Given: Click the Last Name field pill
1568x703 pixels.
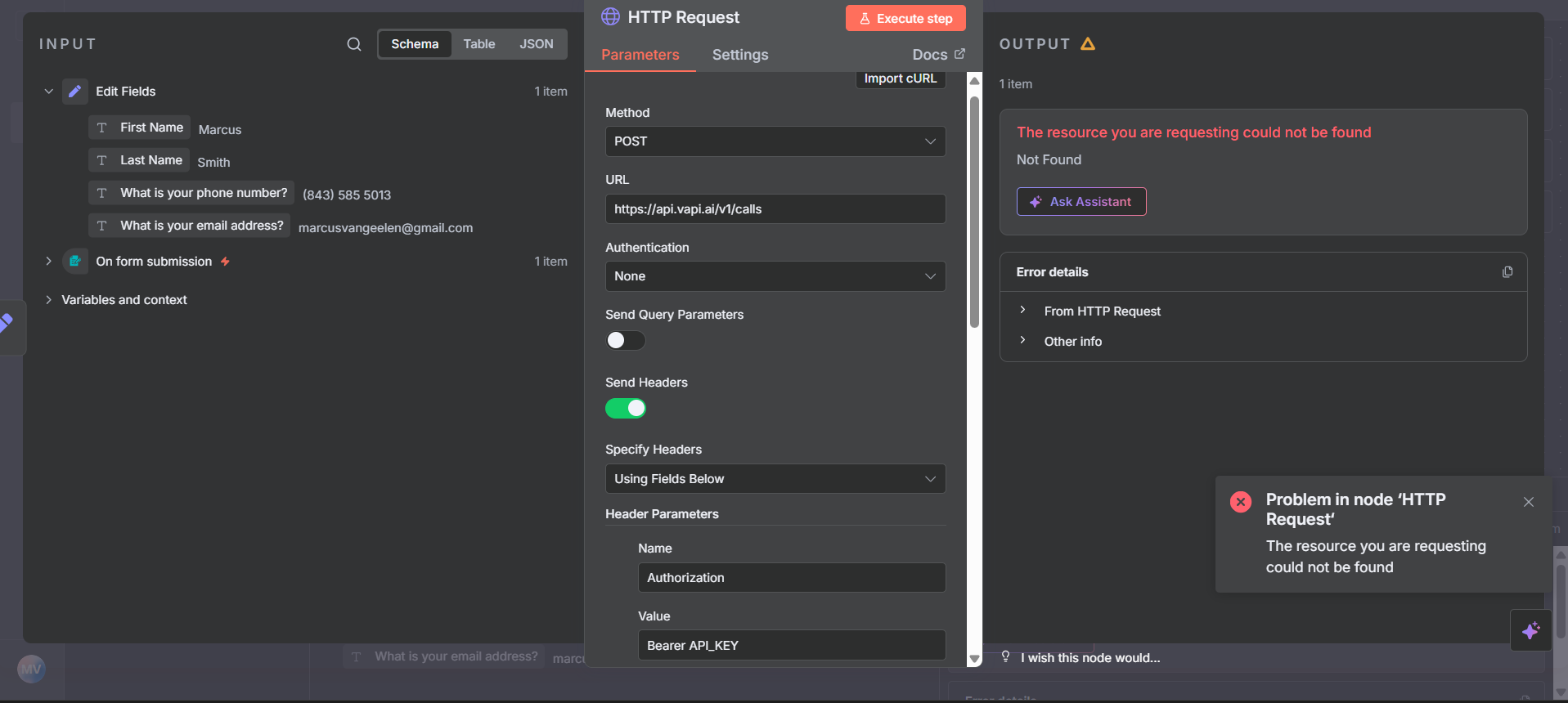Looking at the screenshot, I should coord(139,160).
